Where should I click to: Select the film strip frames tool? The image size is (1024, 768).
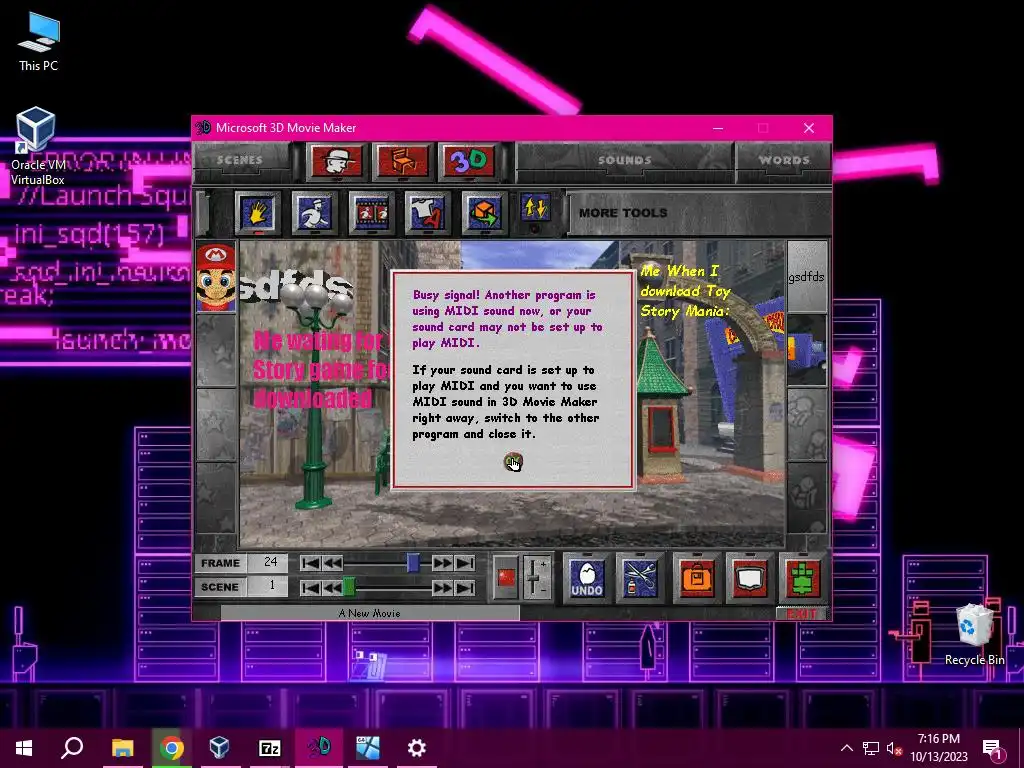371,212
